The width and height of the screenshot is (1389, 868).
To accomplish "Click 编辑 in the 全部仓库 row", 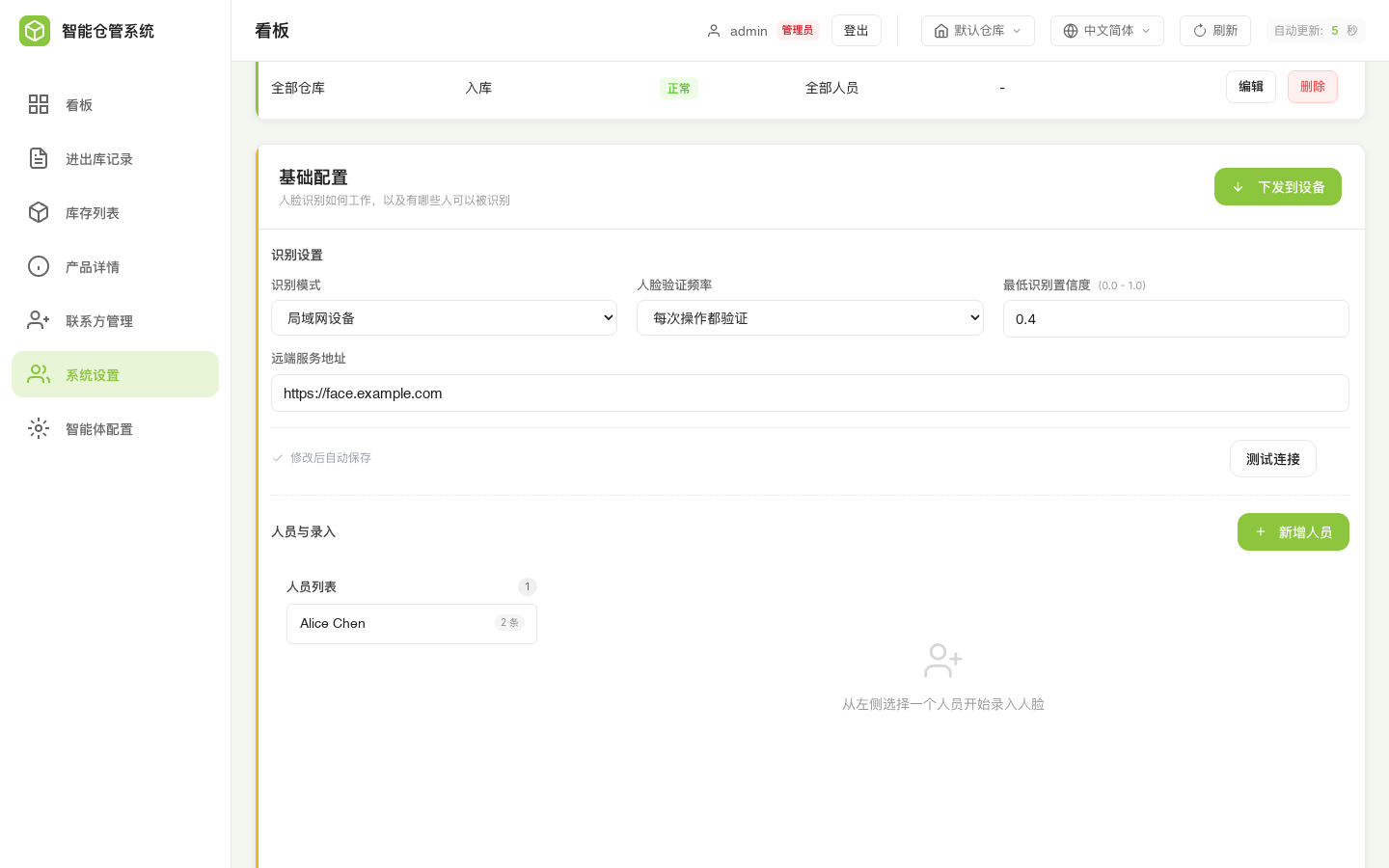I will tap(1251, 87).
